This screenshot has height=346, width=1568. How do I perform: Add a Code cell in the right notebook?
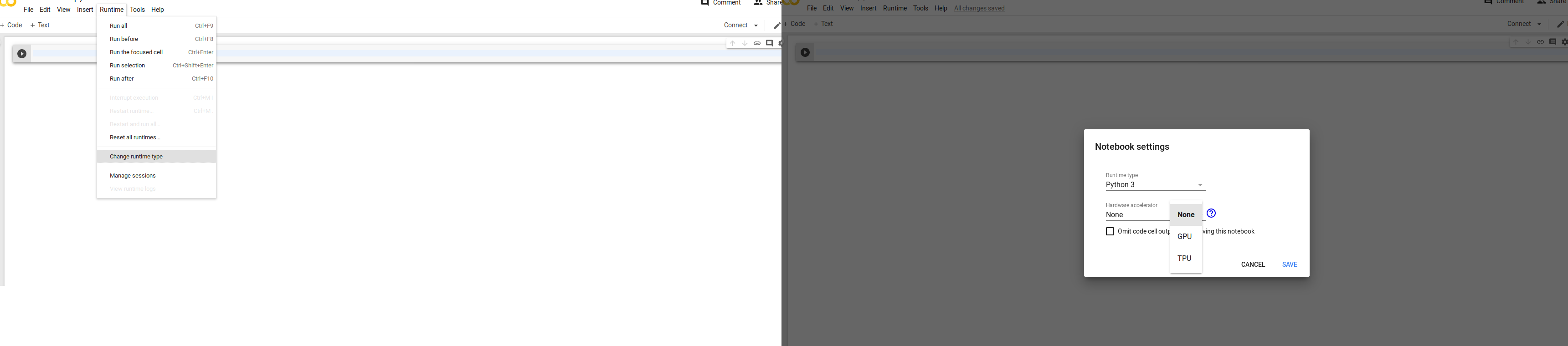click(x=794, y=24)
